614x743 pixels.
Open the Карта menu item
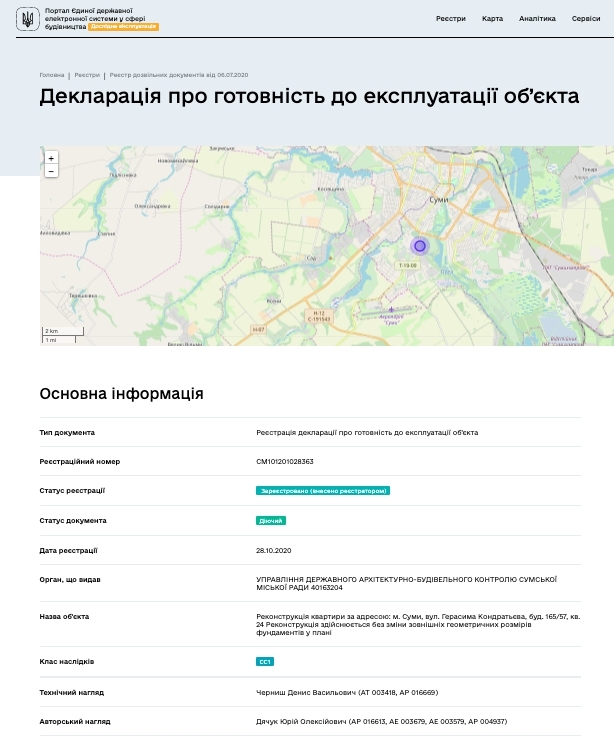tap(492, 18)
